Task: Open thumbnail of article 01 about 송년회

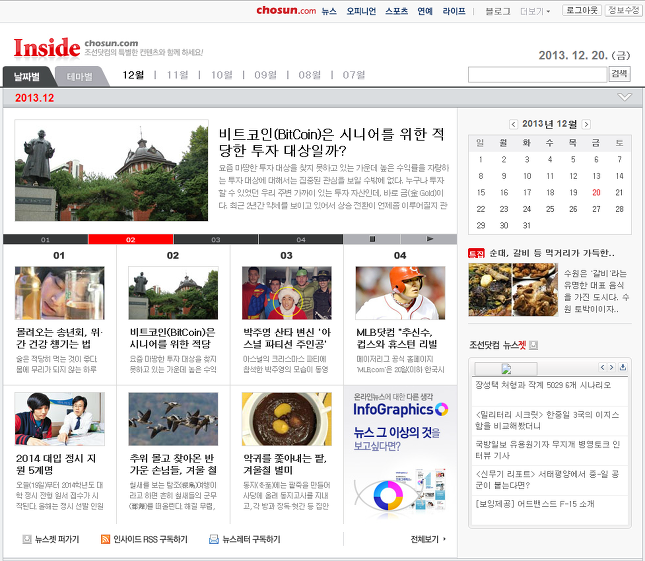Action: [60, 293]
